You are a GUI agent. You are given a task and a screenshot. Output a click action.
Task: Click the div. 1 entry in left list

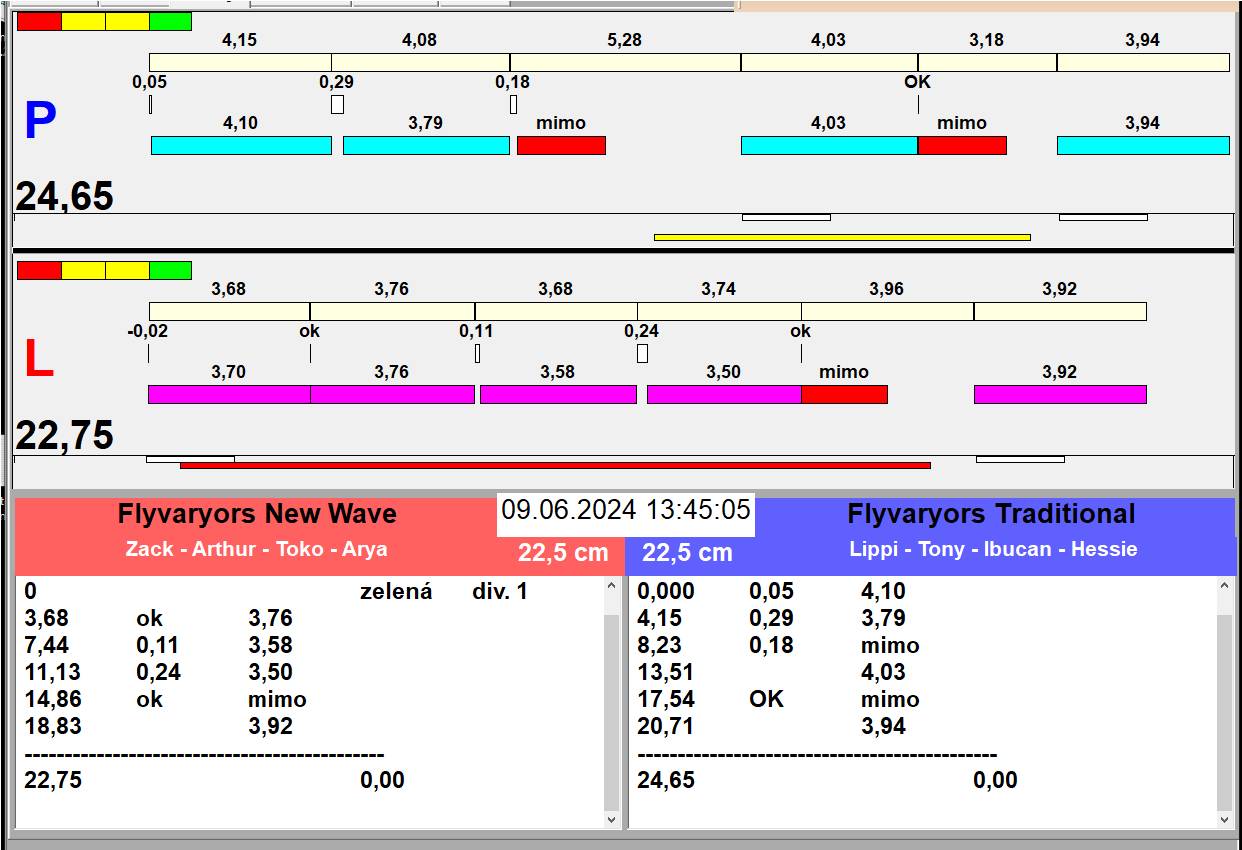(x=500, y=591)
